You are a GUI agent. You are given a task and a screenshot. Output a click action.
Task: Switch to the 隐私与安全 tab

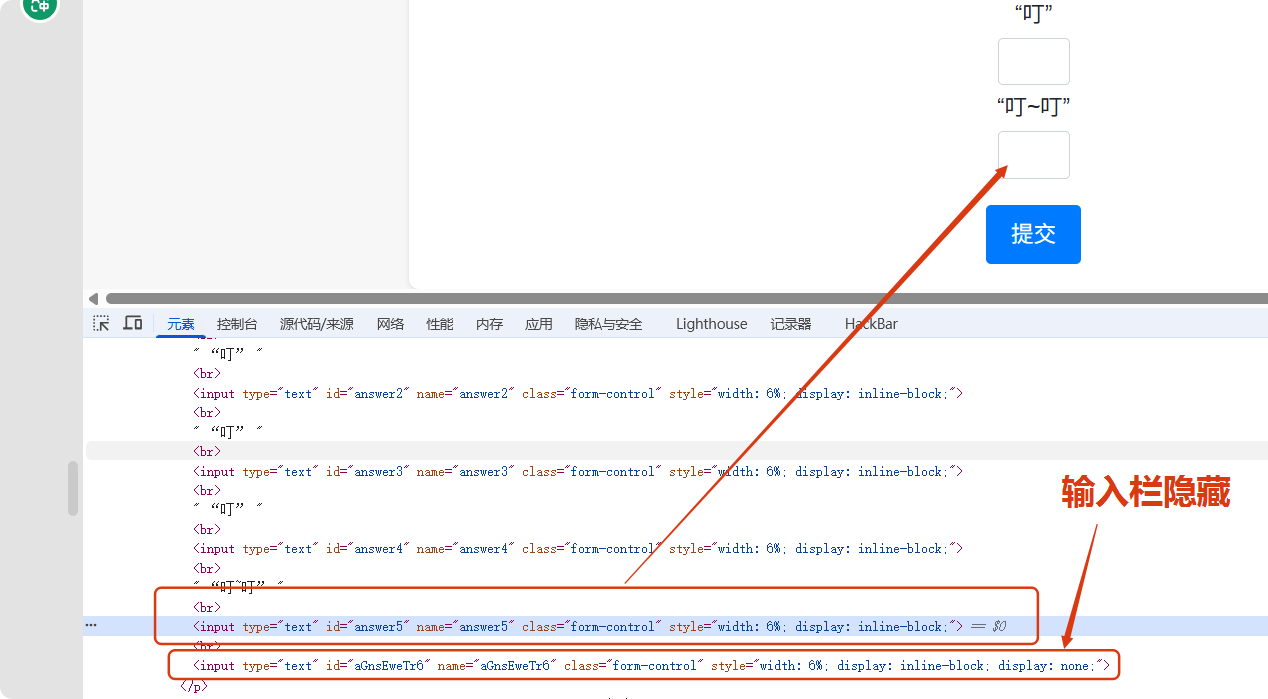[x=608, y=324]
